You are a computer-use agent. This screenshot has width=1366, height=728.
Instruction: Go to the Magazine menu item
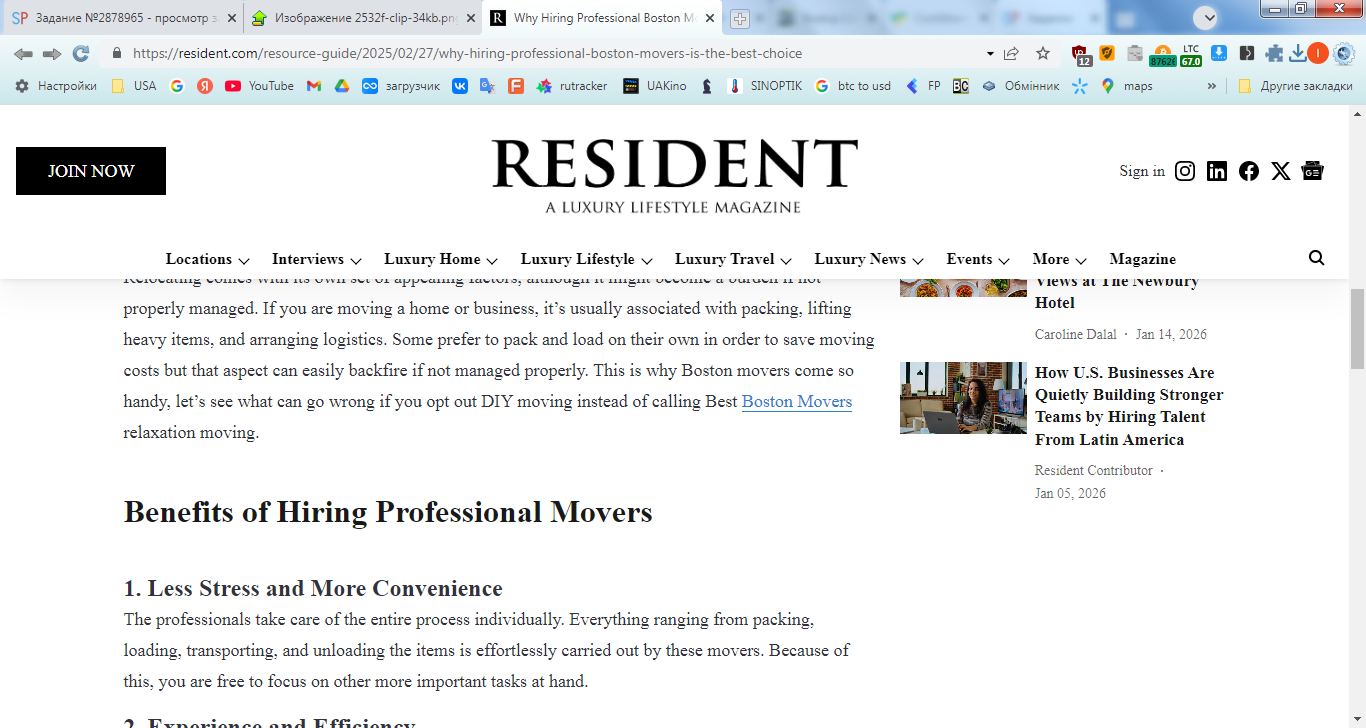tap(1143, 259)
